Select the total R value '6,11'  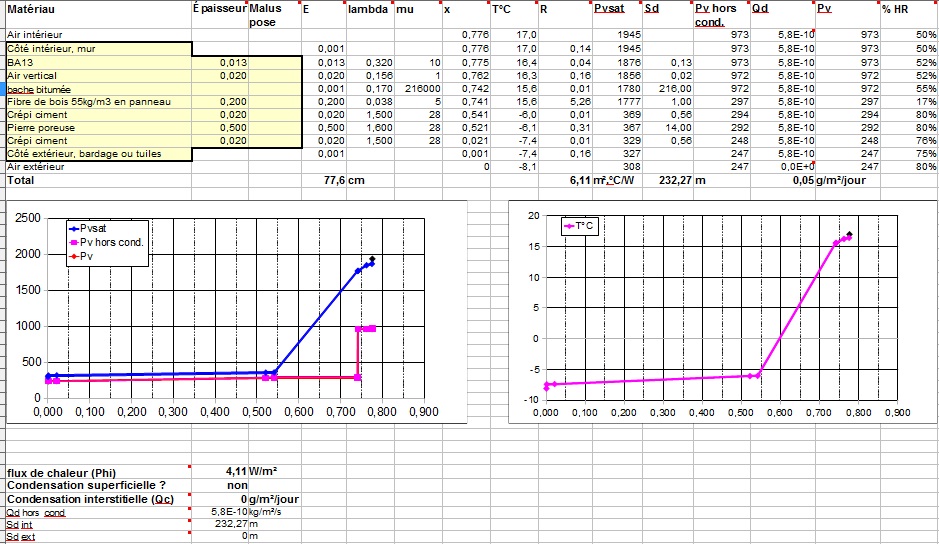(565, 180)
